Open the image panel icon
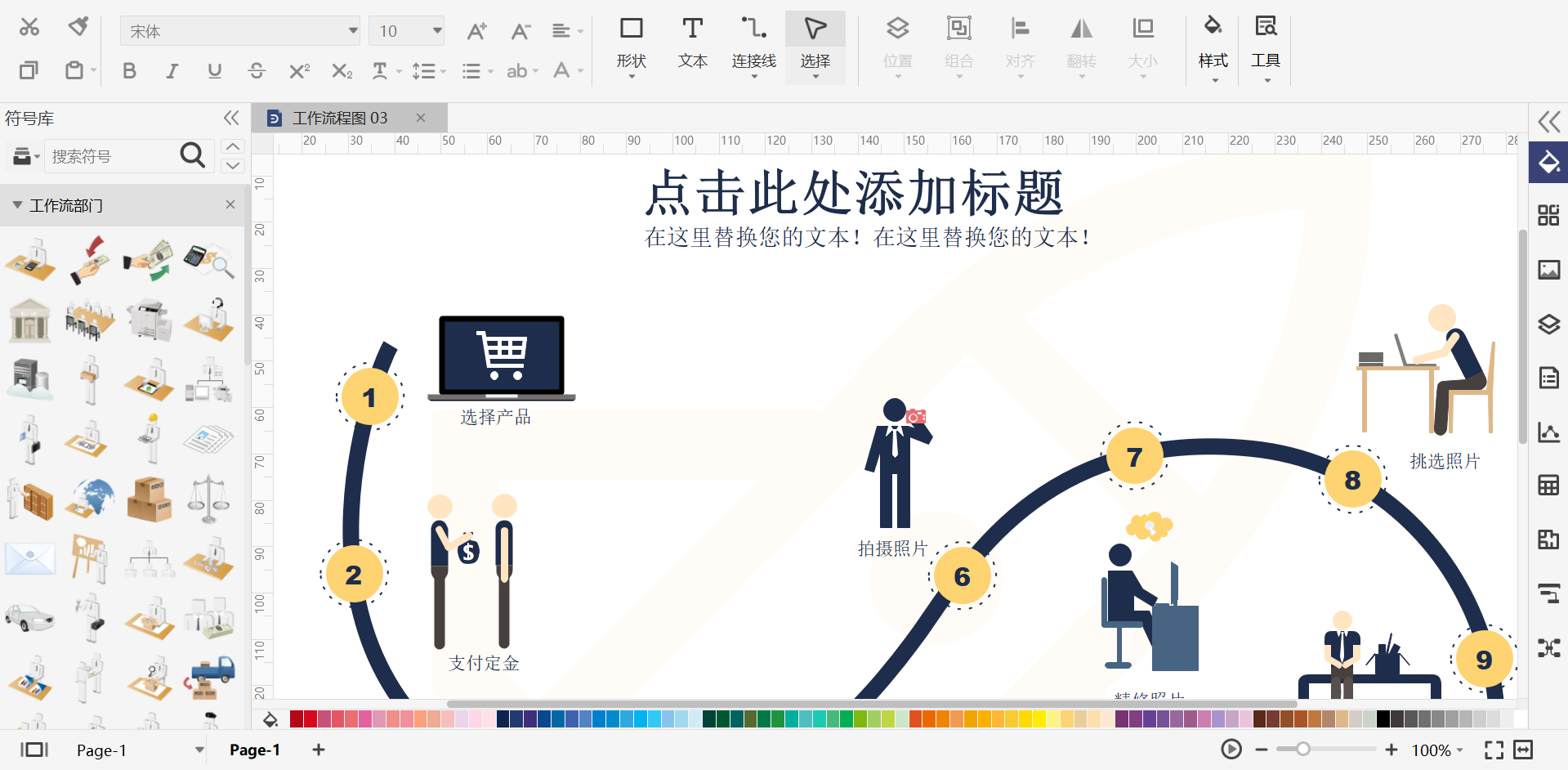The width and height of the screenshot is (1568, 770). coord(1548,270)
